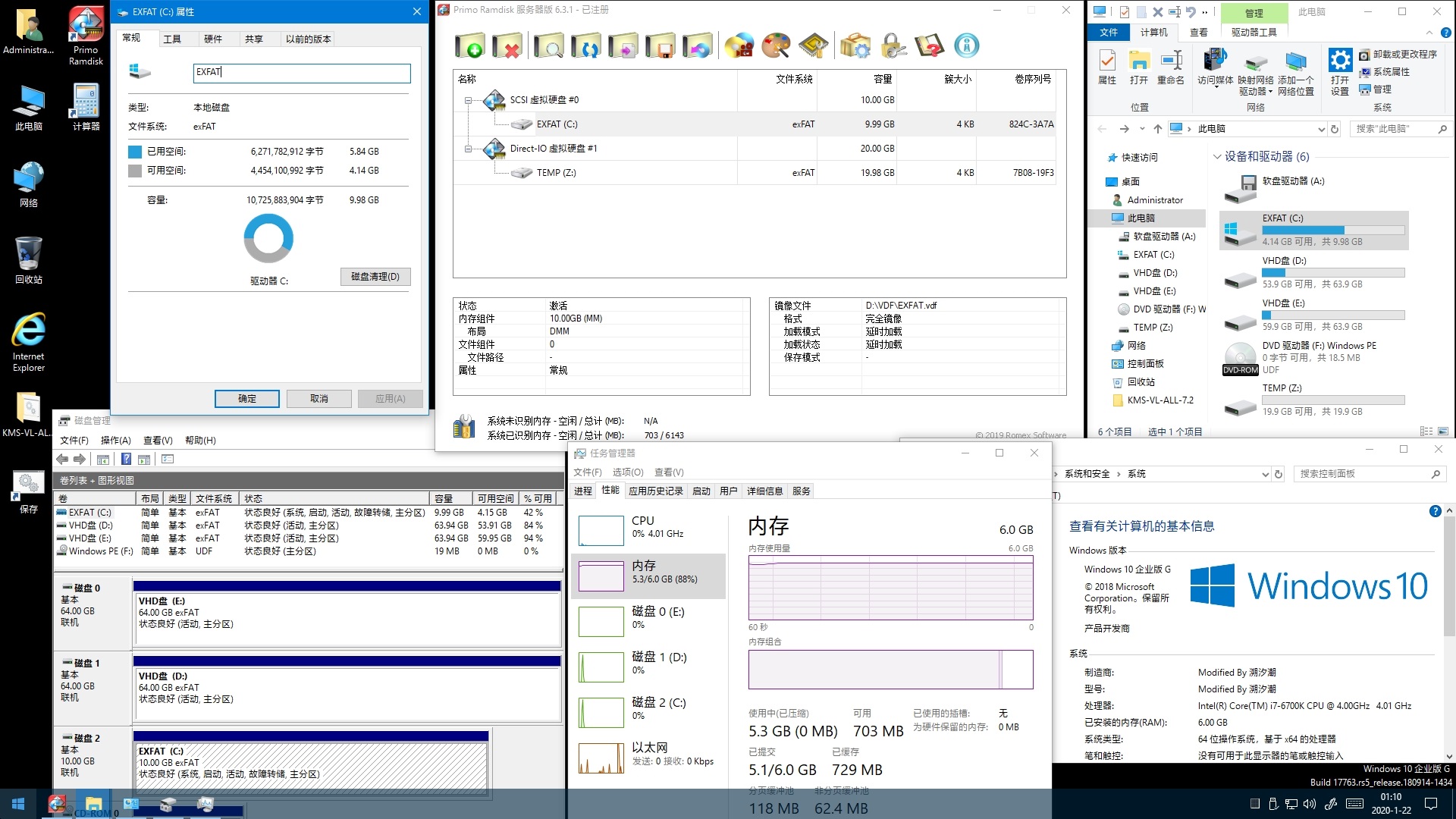The width and height of the screenshot is (1456, 819).
Task: Collapse the Explorer ribbon chevron
Action: click(x=1429, y=33)
